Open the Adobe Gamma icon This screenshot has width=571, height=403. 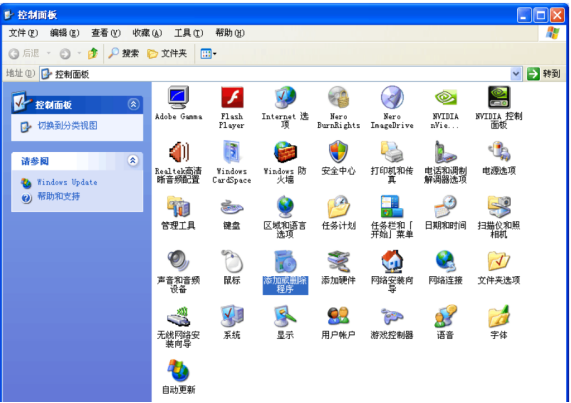point(178,98)
